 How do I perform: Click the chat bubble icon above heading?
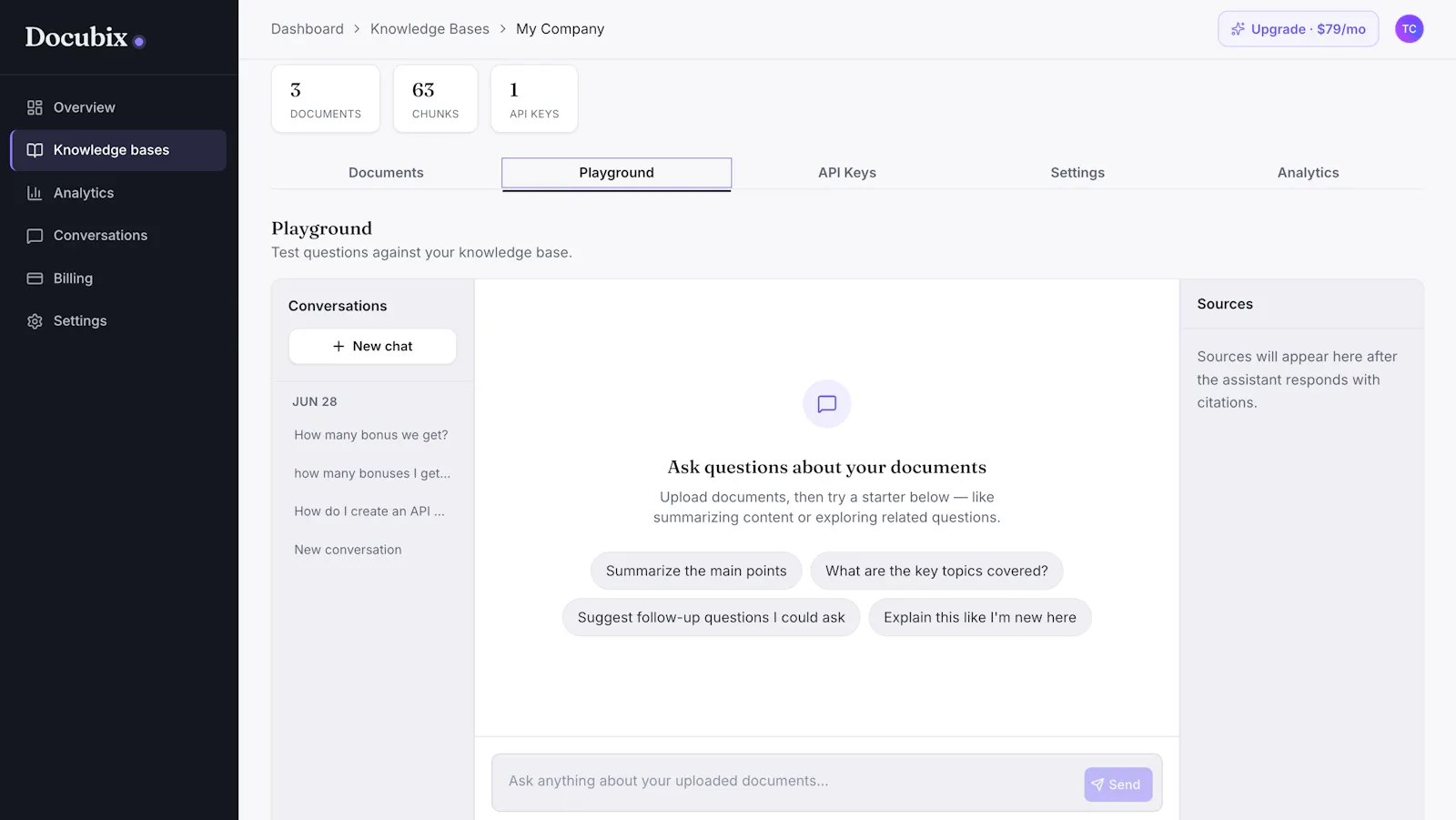[x=826, y=404]
